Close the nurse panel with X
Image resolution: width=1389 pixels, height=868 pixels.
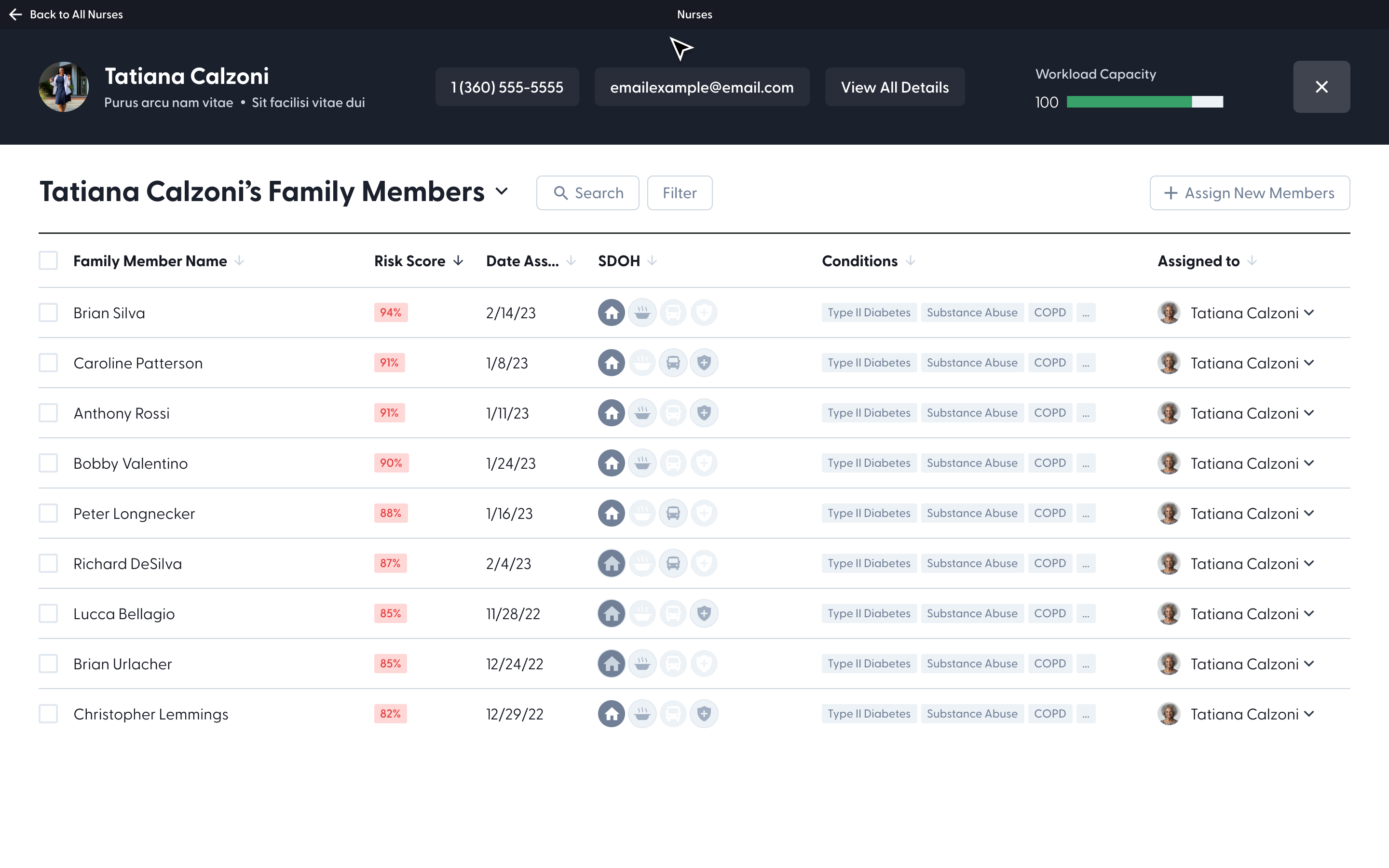[x=1321, y=87]
